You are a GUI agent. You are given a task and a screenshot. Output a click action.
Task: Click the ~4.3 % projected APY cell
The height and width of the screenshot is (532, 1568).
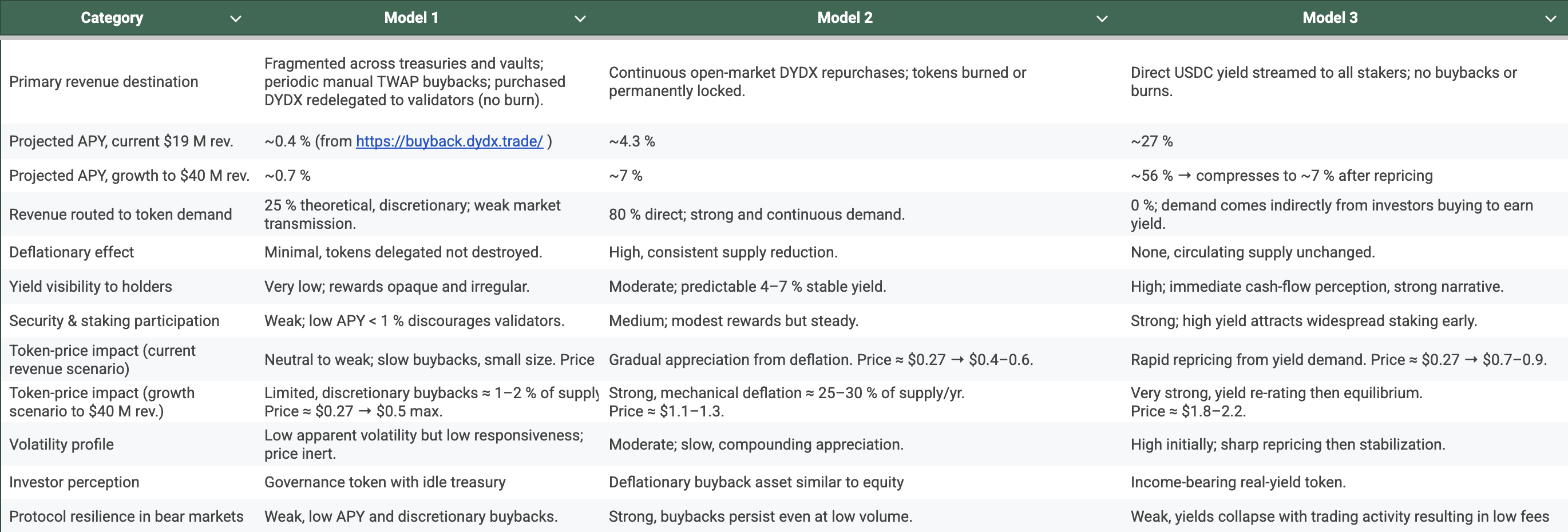pos(632,141)
